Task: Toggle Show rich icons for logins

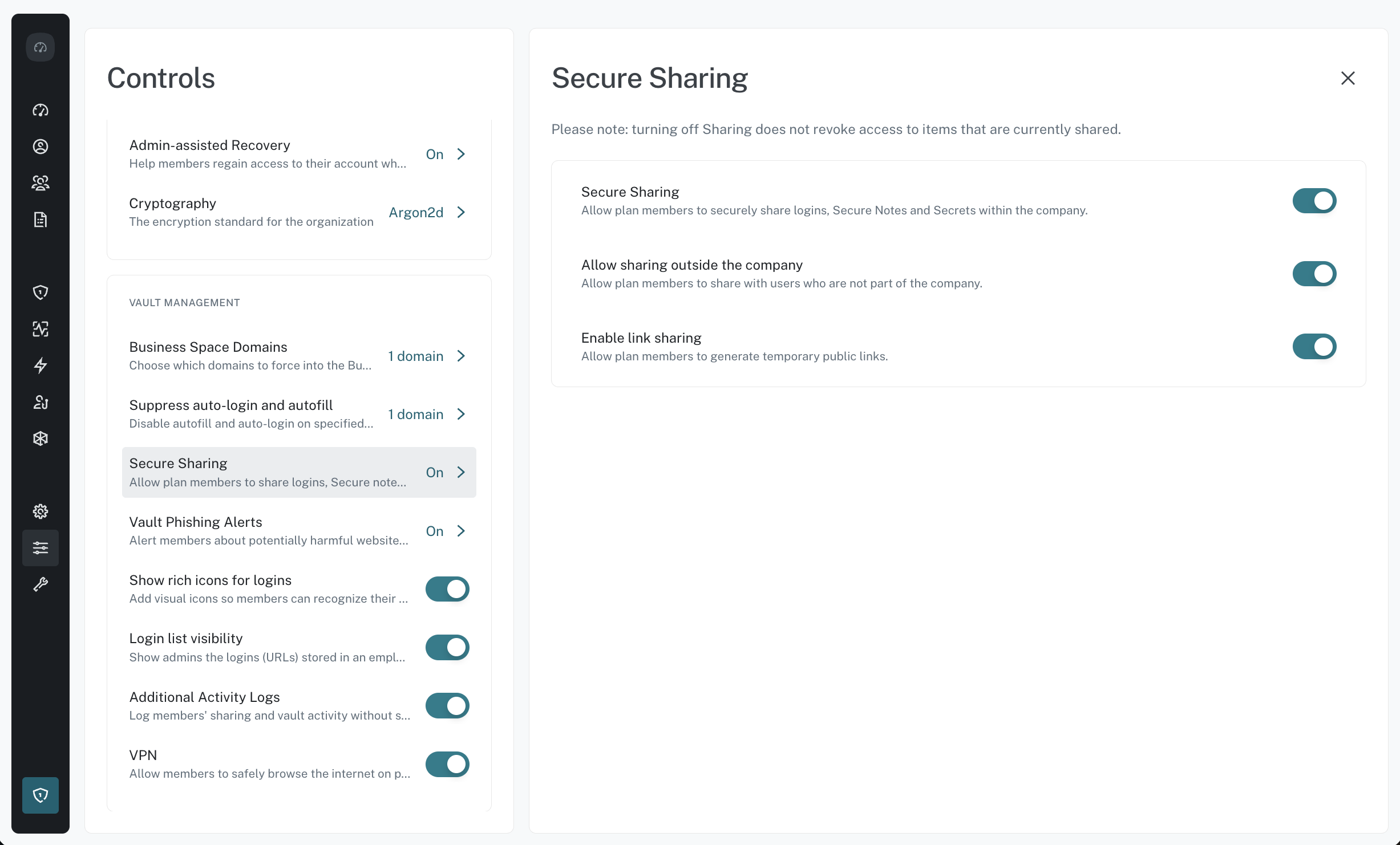Action: 447,589
